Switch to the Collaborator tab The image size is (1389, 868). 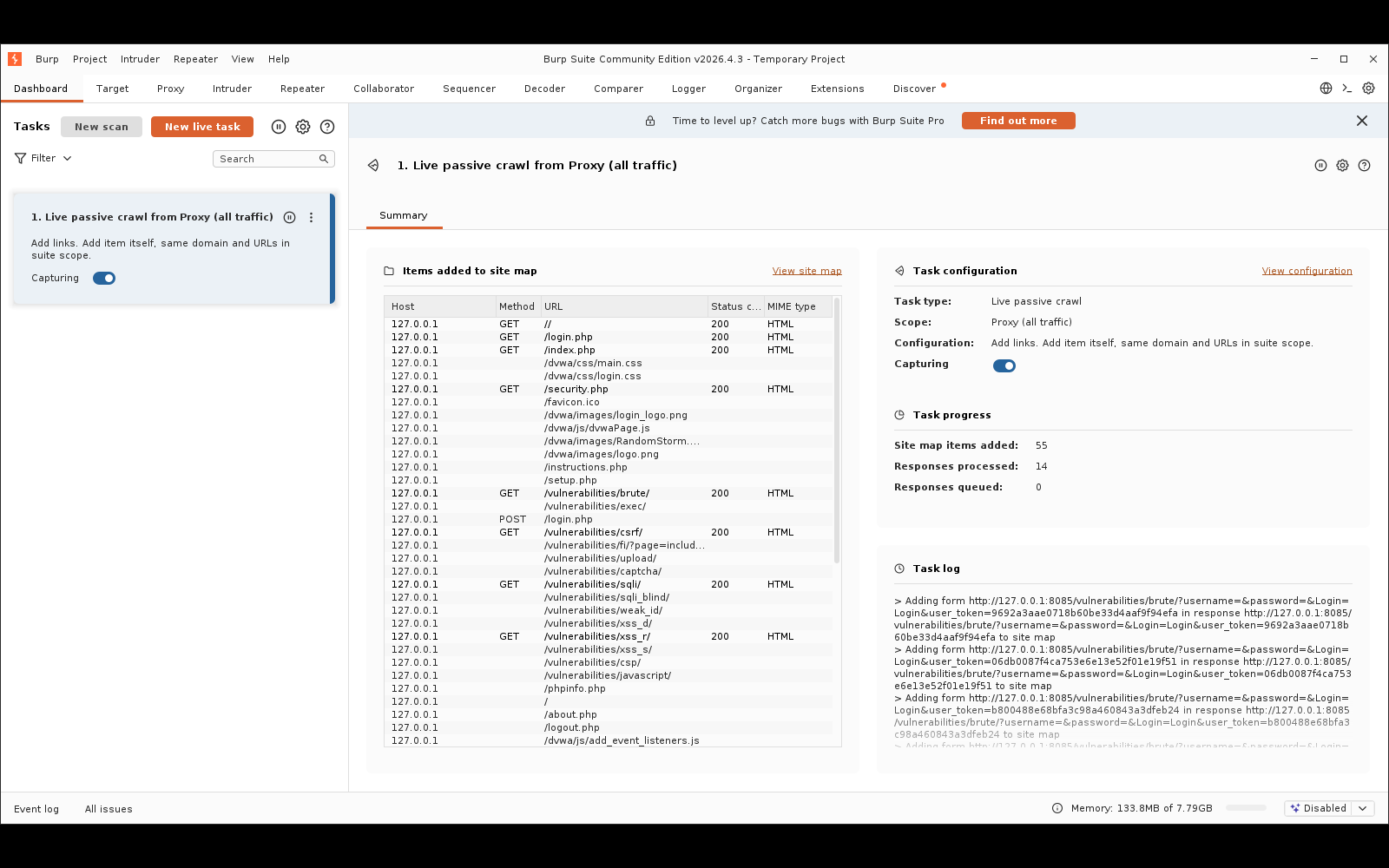click(x=384, y=89)
